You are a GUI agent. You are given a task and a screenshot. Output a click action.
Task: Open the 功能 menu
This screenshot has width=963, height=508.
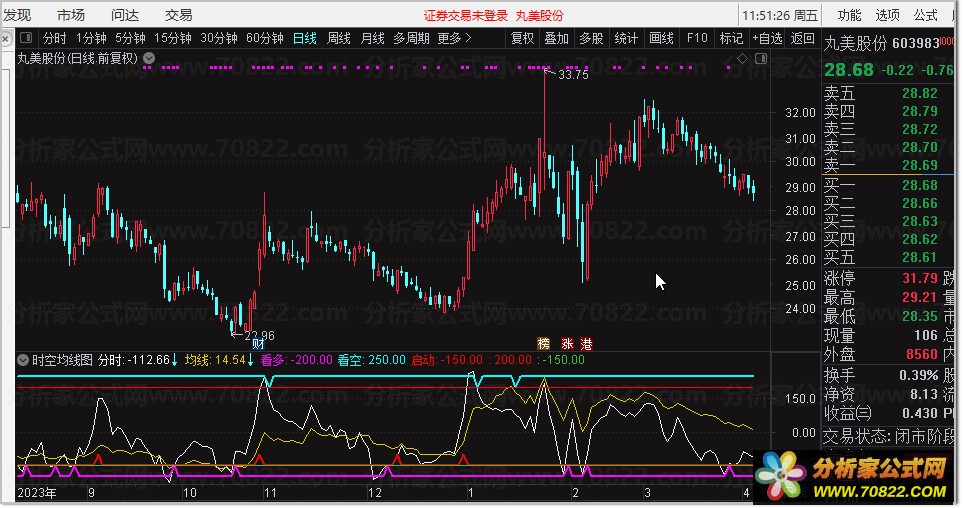849,15
